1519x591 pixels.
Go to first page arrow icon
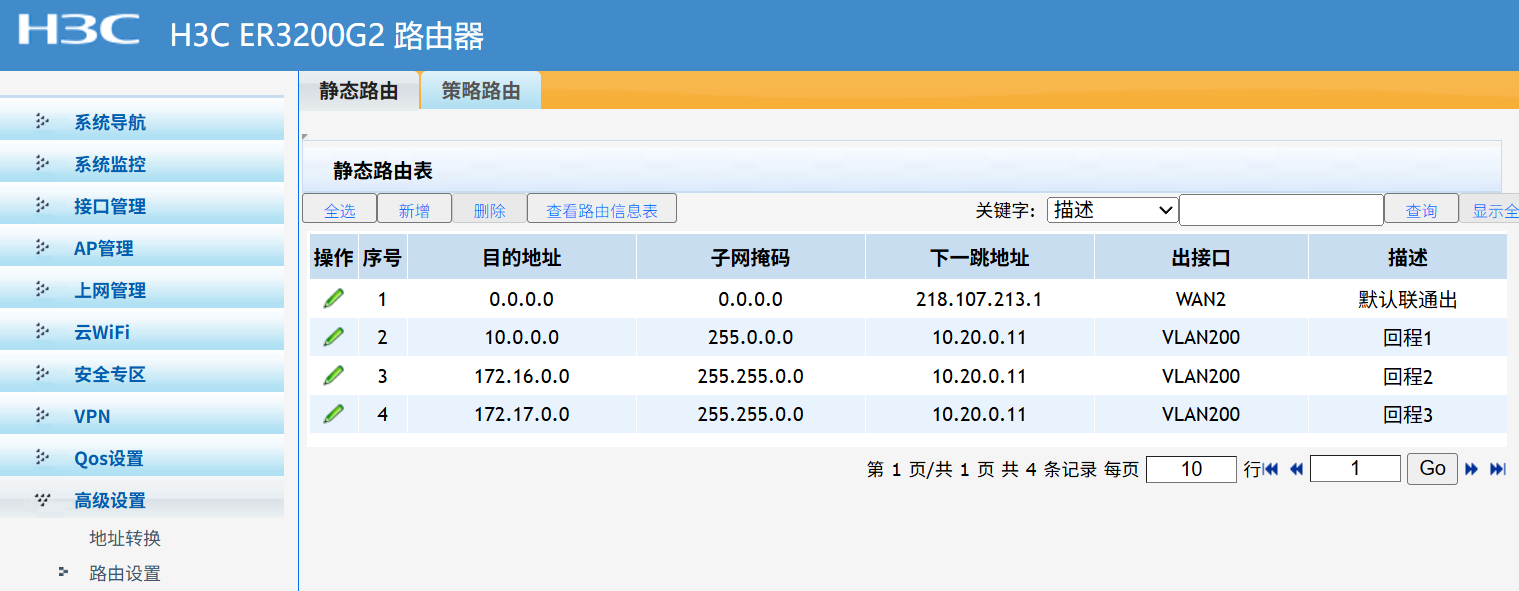(1272, 469)
